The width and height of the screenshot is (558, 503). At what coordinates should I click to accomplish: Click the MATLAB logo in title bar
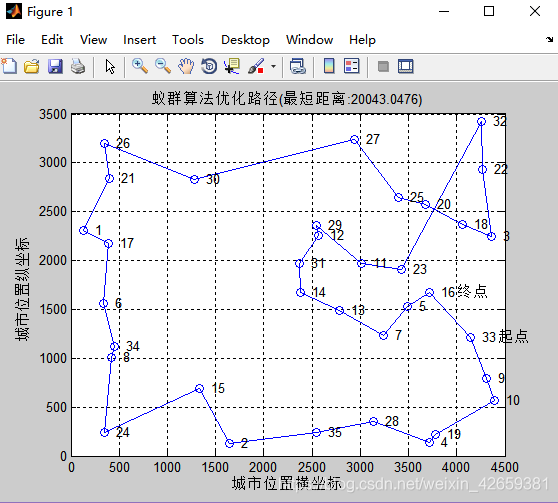tap(14, 11)
